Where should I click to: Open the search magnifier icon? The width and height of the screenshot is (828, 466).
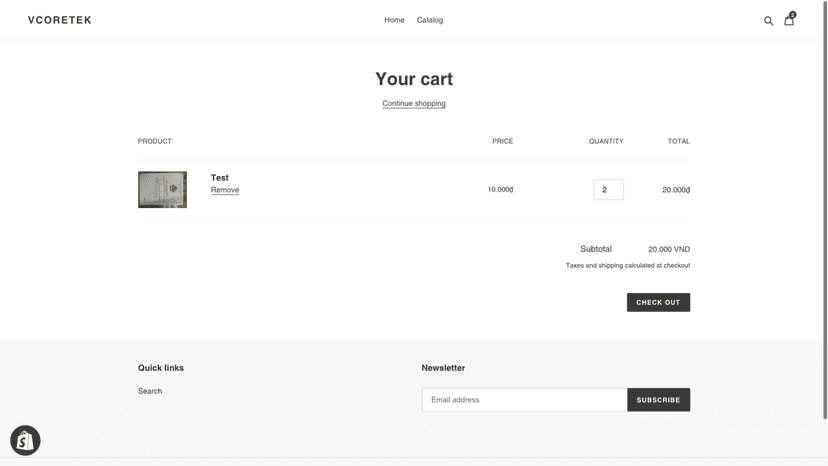768,21
